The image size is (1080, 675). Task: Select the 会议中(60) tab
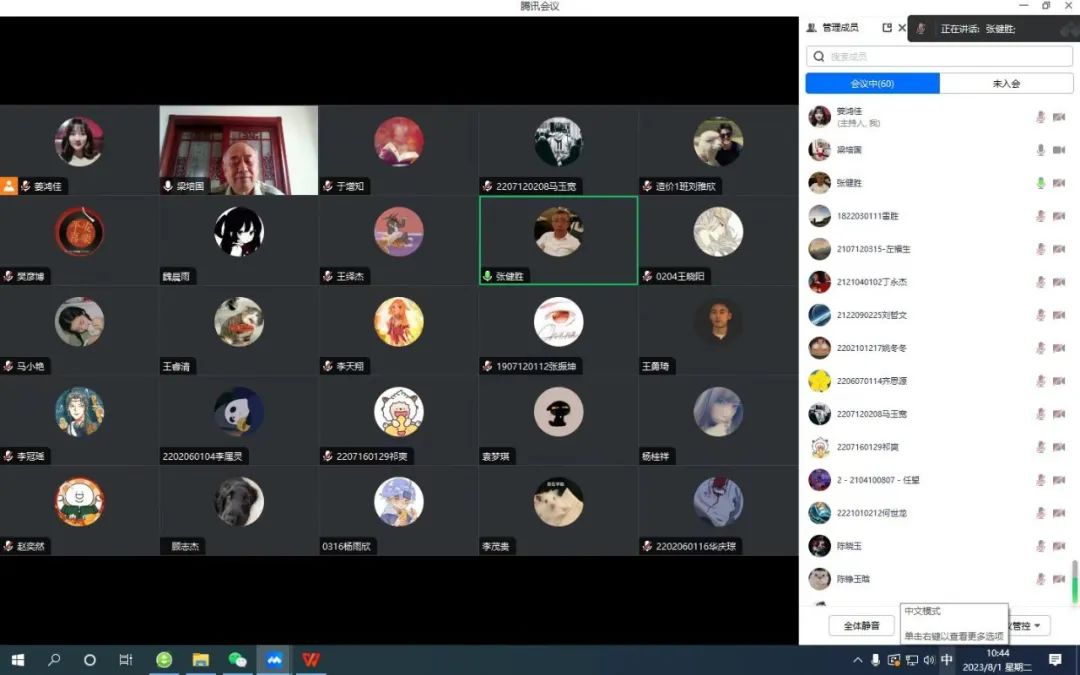click(872, 84)
